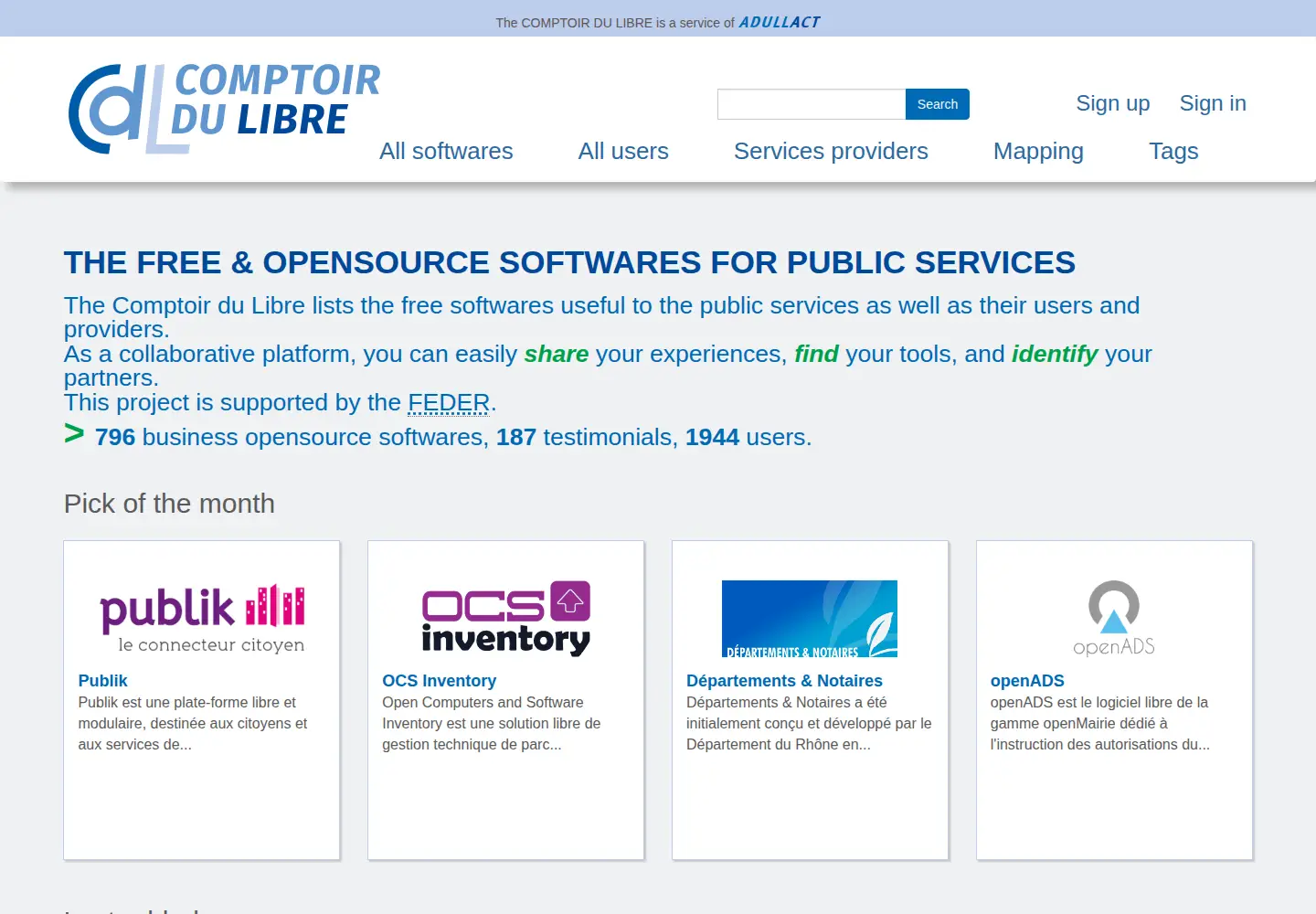Open the Sign in page
Image resolution: width=1316 pixels, height=914 pixels.
1213,103
